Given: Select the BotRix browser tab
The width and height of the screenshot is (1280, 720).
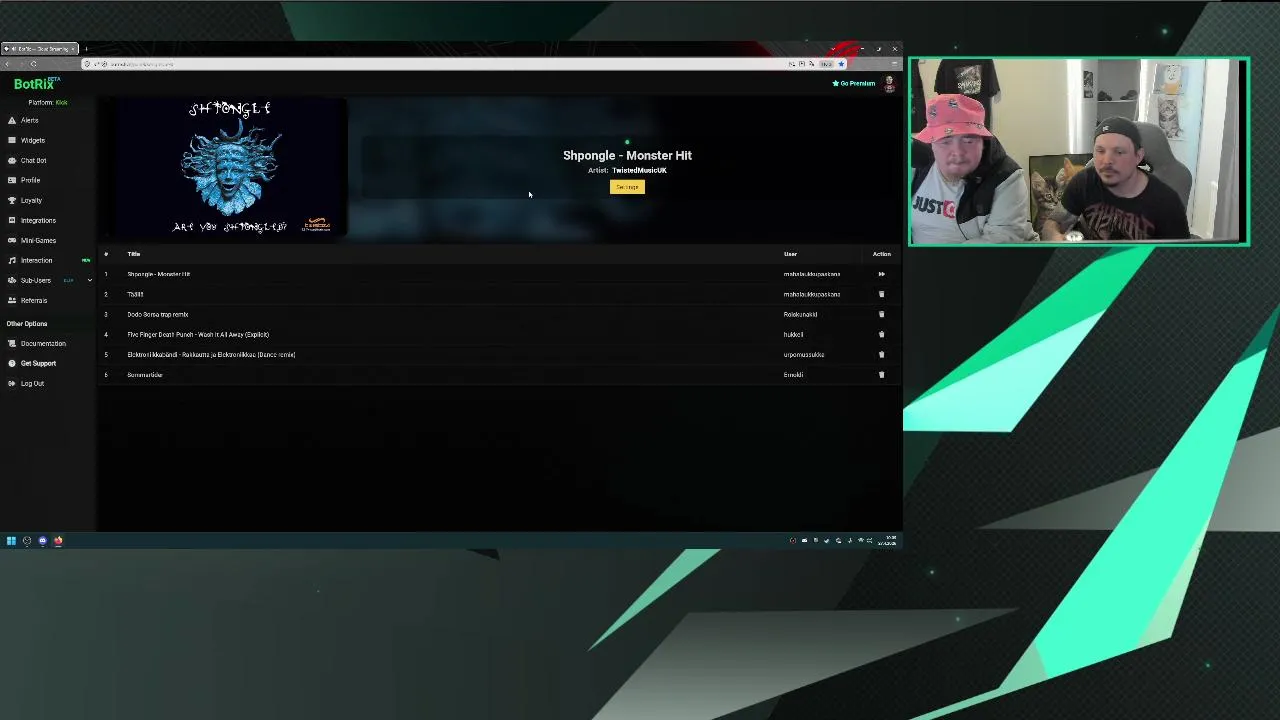Looking at the screenshot, I should [40, 49].
